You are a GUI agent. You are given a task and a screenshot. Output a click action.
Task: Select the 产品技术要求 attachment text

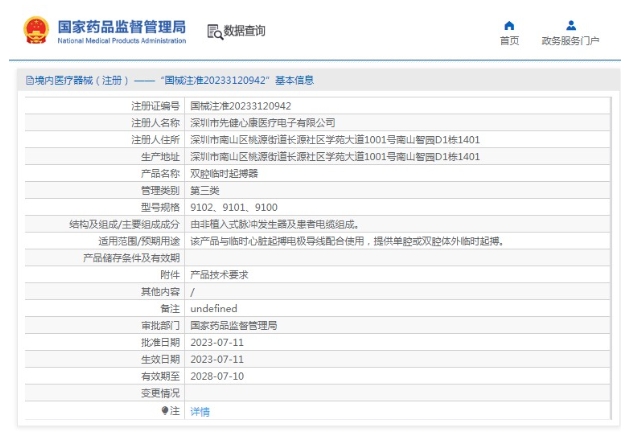pyautogui.click(x=219, y=274)
